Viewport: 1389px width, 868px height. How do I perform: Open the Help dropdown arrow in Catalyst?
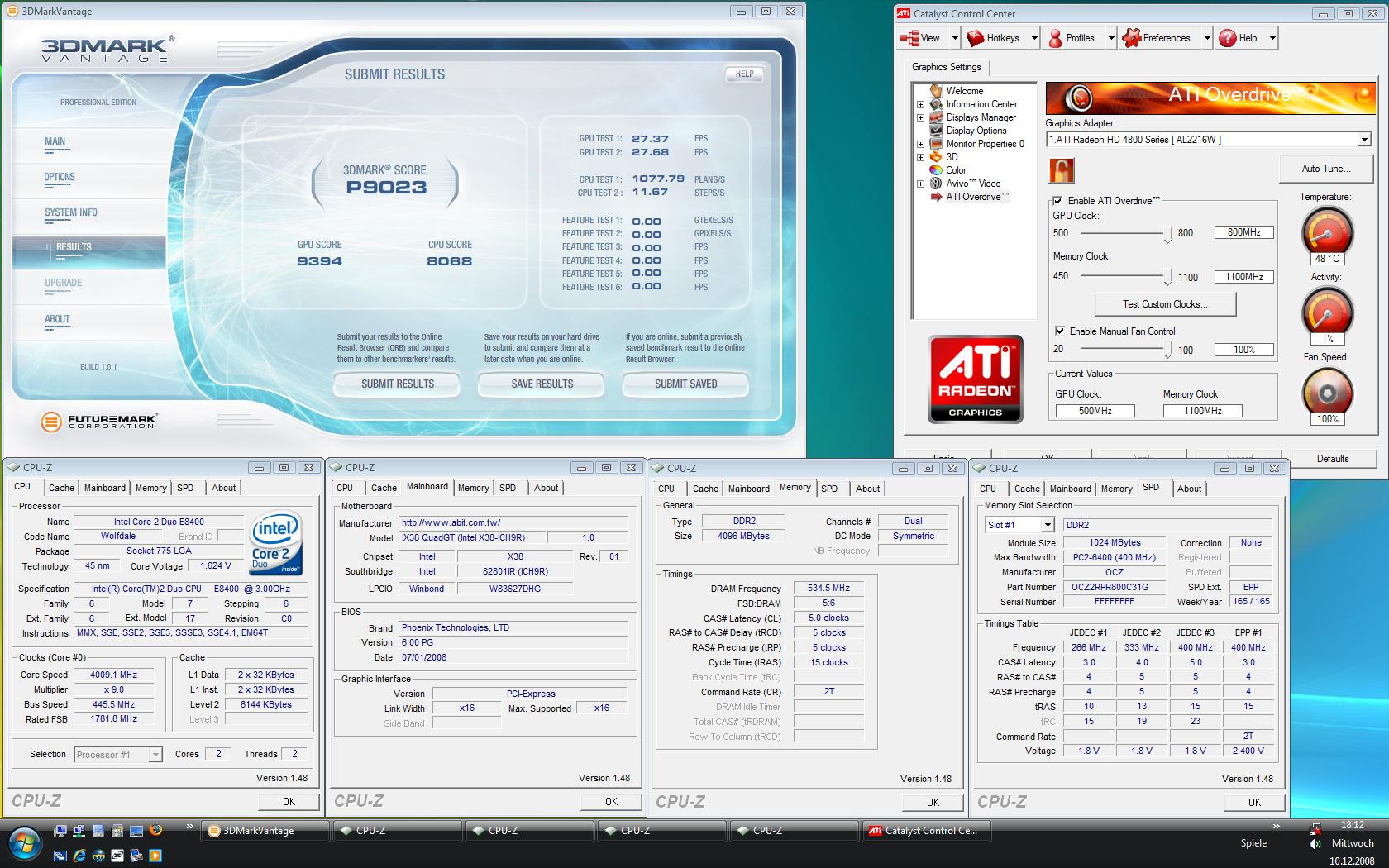[x=1272, y=38]
